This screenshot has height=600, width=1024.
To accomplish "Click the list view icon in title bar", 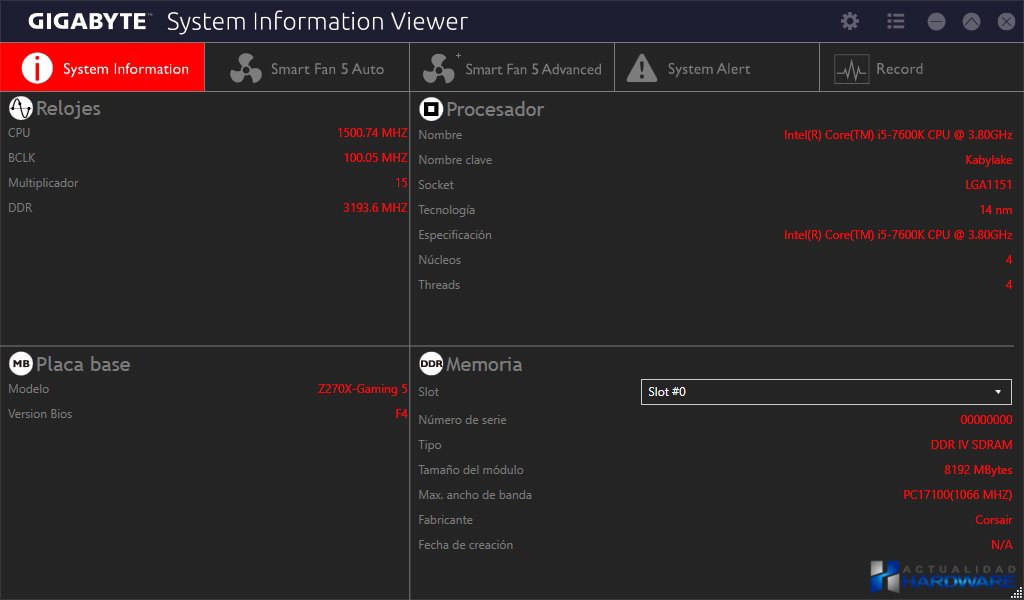I will (895, 21).
